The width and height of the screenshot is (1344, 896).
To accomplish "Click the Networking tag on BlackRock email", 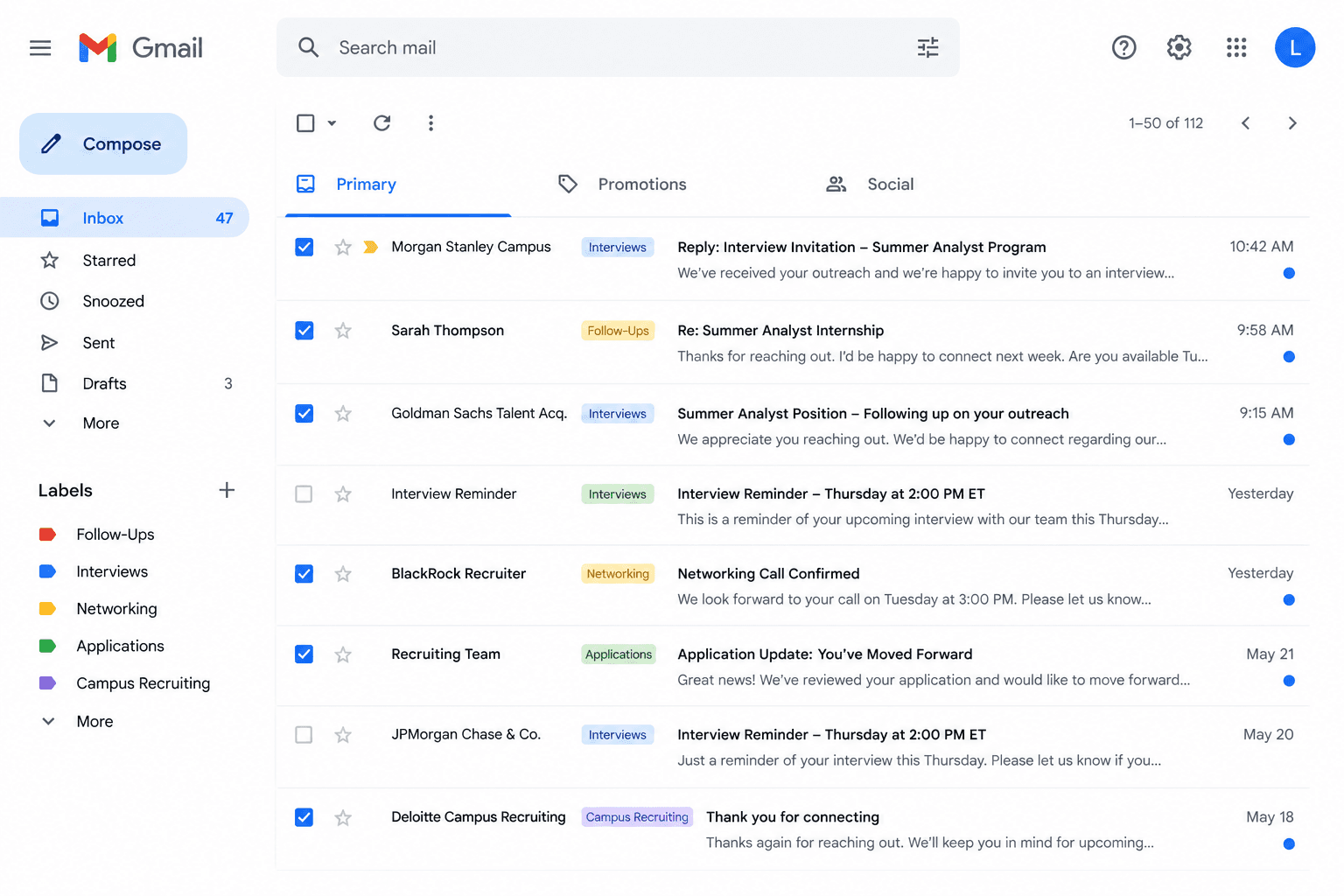I will pyautogui.click(x=618, y=574).
